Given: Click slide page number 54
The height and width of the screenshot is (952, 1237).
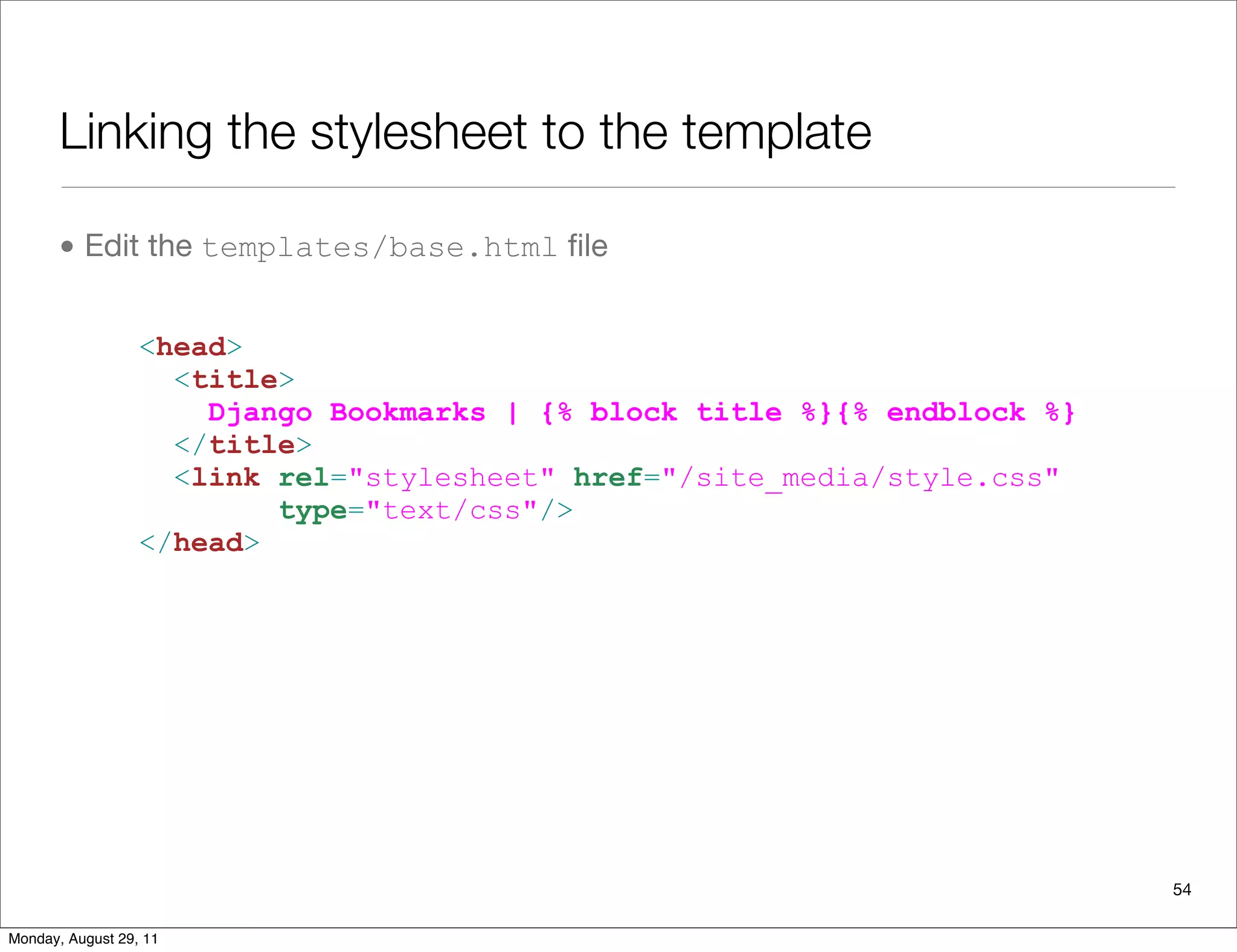Looking at the screenshot, I should (1182, 890).
